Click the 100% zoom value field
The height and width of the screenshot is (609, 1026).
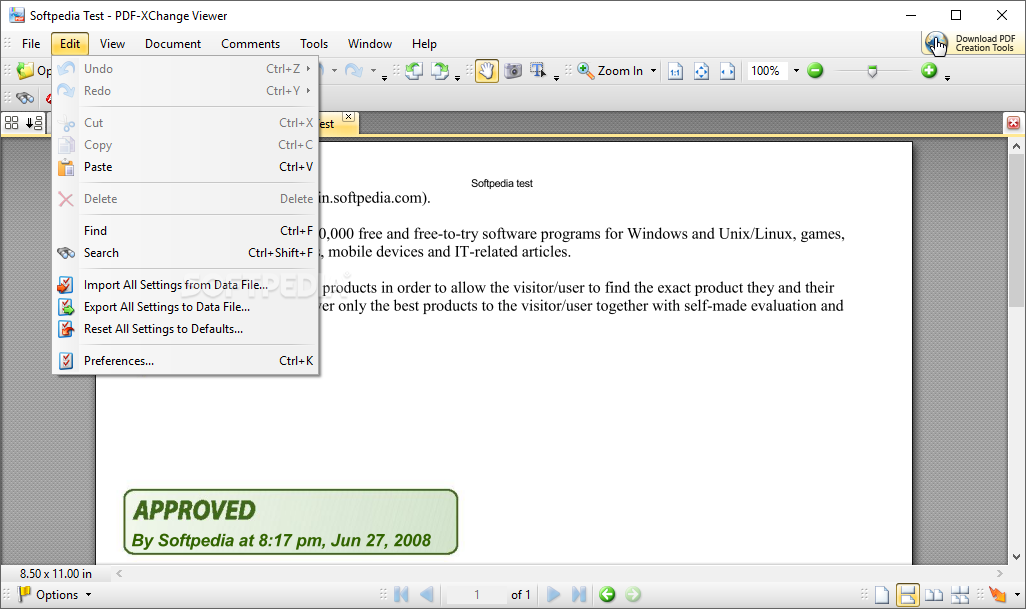[x=767, y=71]
